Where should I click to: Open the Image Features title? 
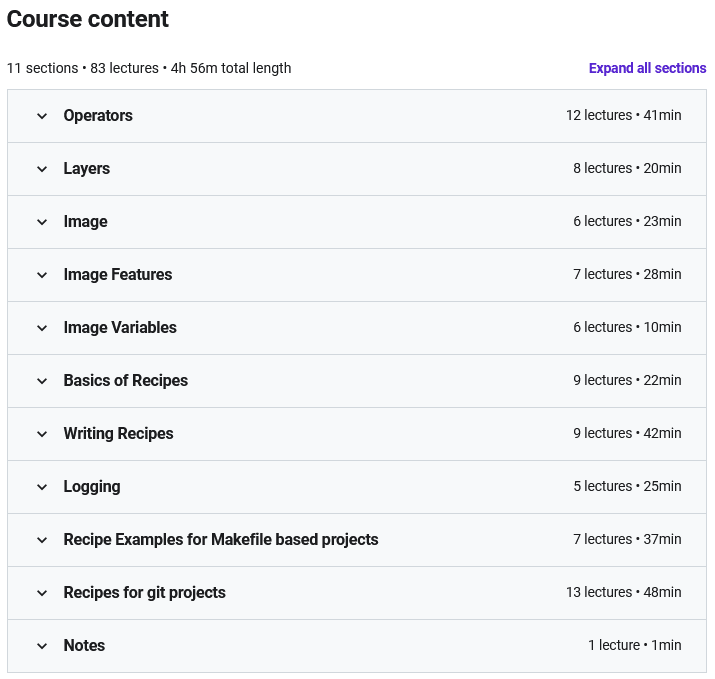point(118,274)
